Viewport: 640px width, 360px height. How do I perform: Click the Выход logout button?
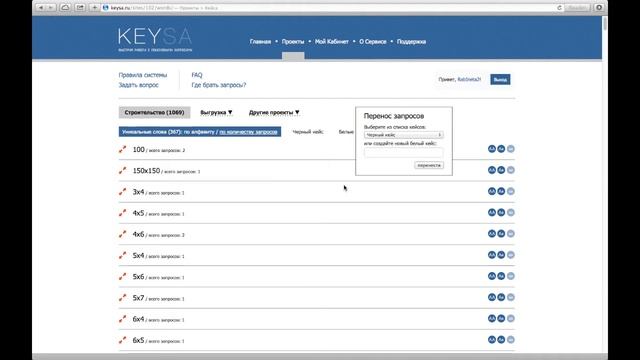500,80
